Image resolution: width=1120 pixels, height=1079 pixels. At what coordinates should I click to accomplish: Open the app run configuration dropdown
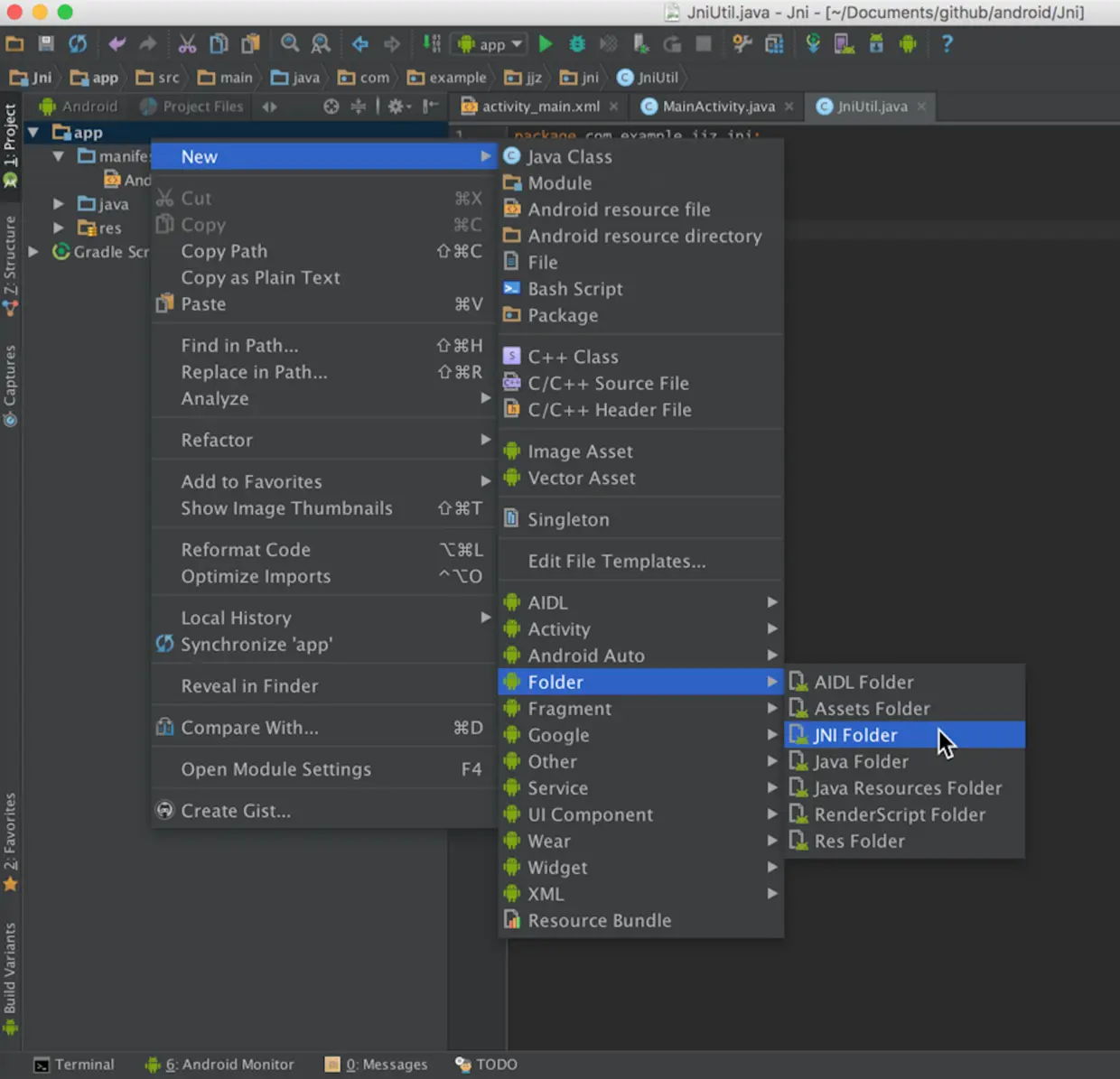point(490,43)
